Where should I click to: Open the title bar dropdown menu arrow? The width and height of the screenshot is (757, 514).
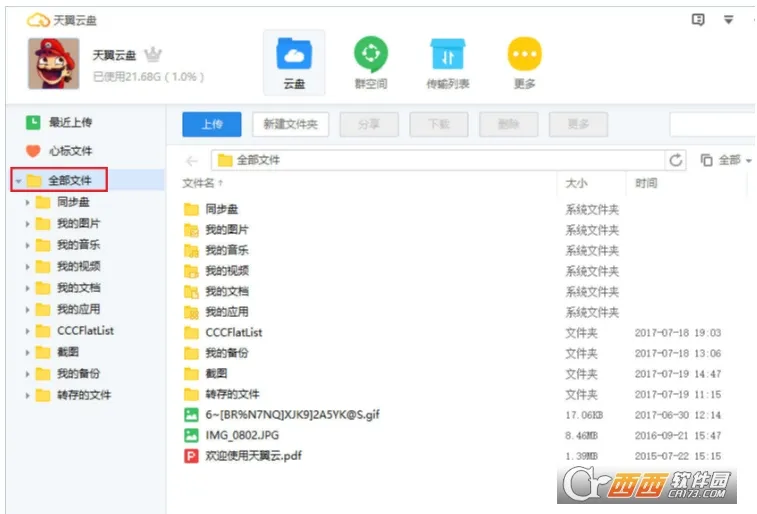click(x=729, y=20)
